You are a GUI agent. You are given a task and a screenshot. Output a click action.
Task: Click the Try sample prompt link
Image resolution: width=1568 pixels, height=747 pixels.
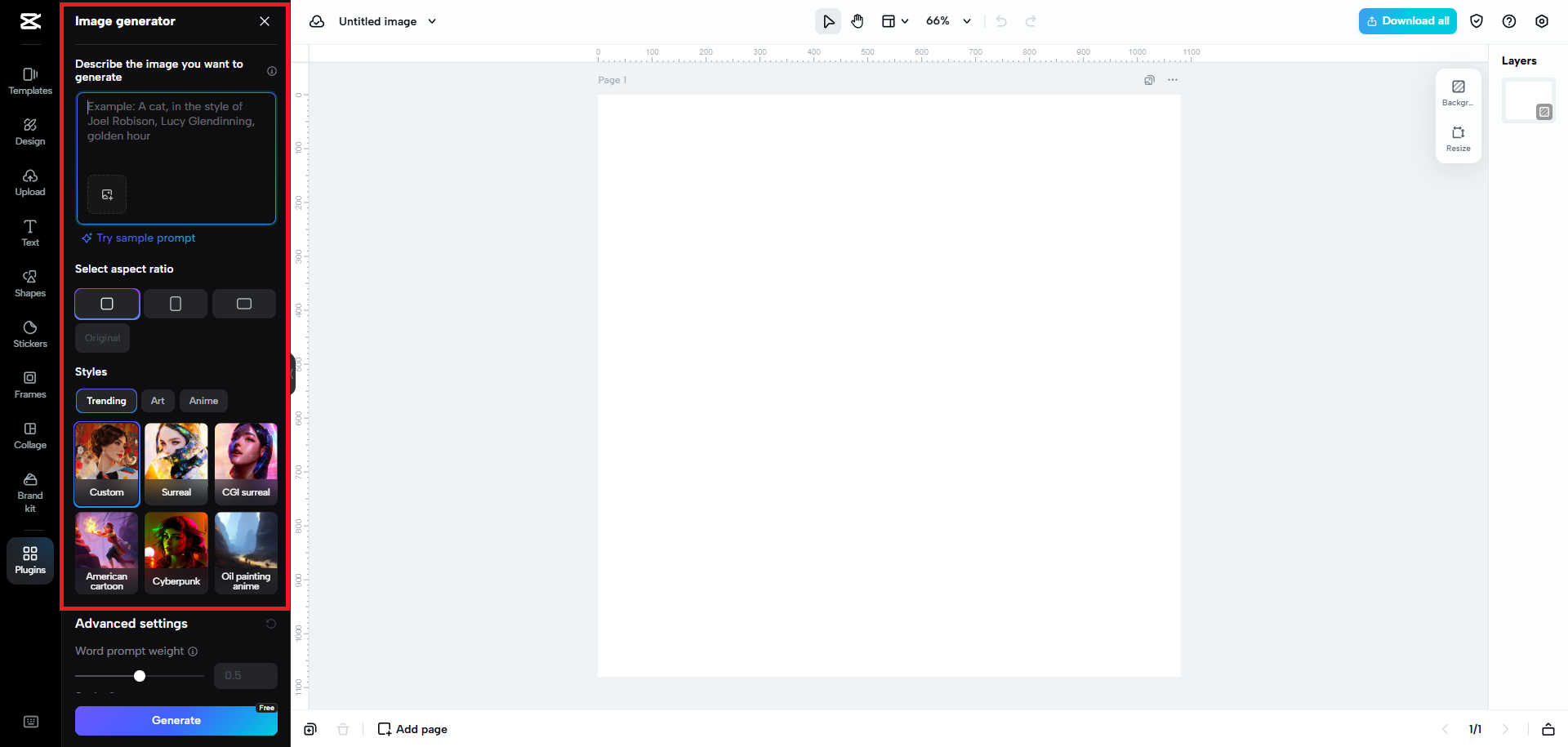145,238
